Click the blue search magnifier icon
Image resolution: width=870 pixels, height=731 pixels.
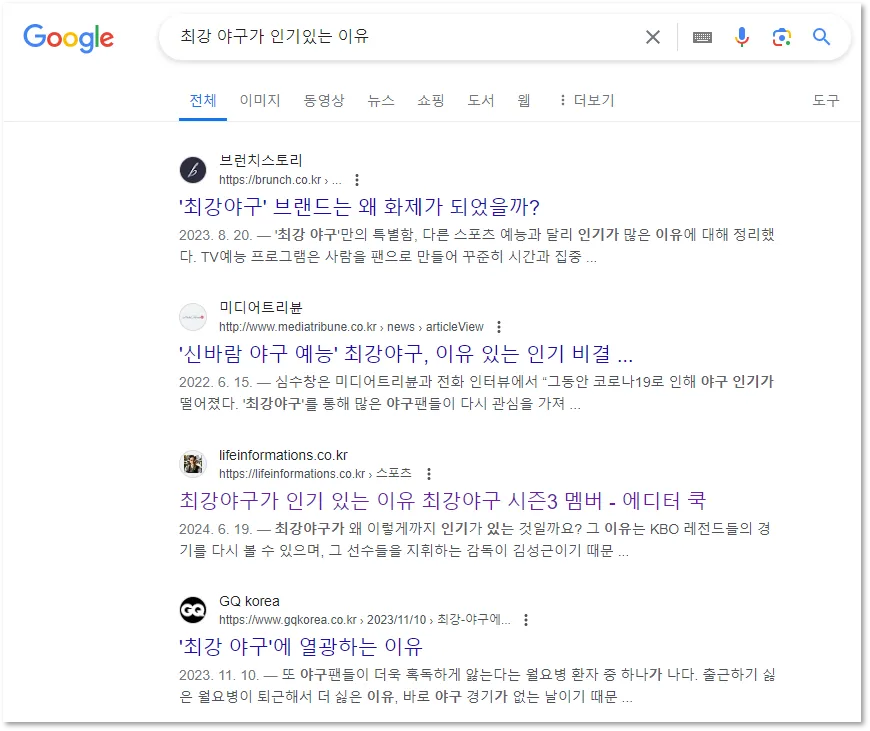click(821, 36)
